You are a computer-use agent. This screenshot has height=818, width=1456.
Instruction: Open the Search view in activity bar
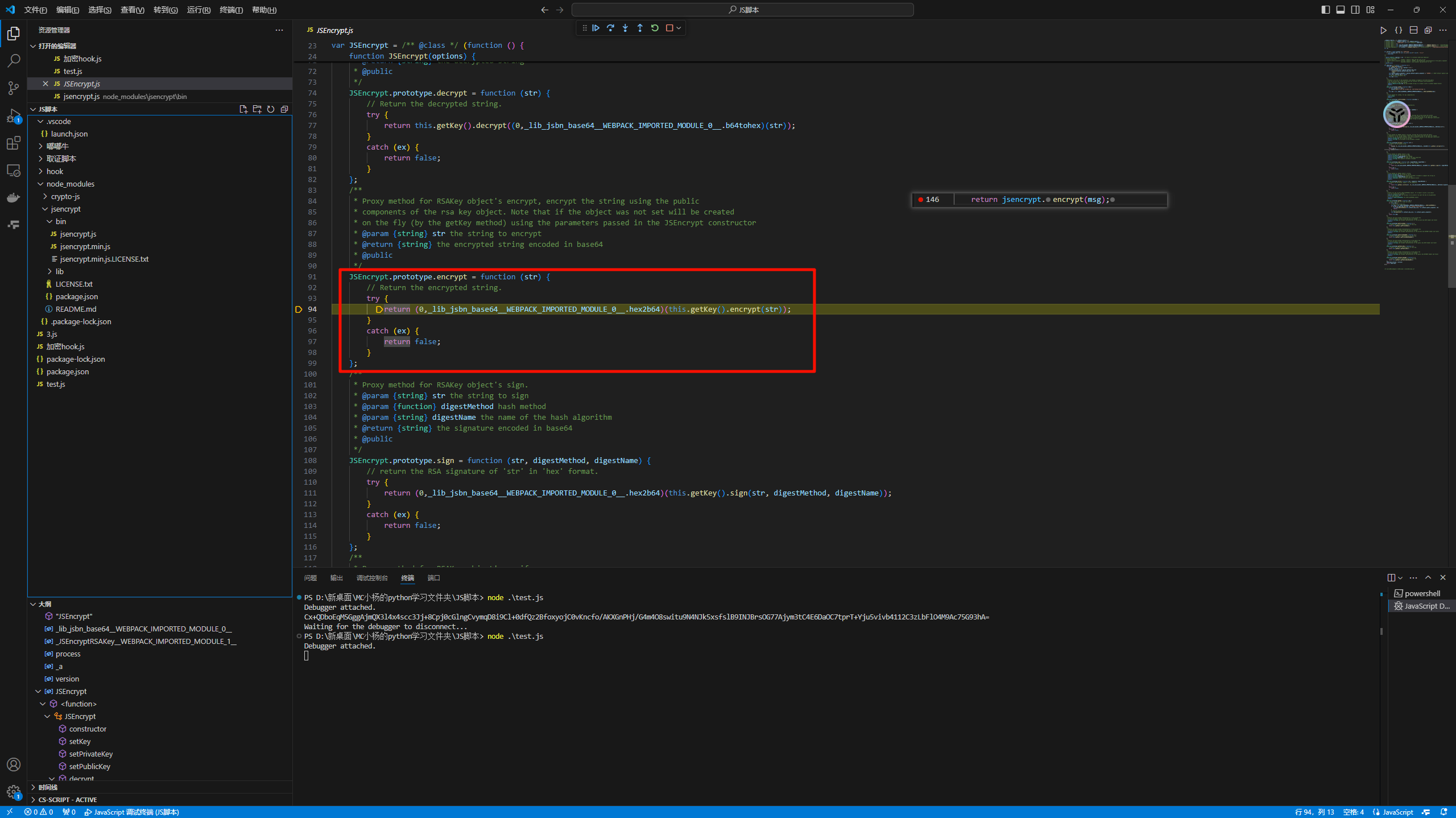tap(14, 61)
